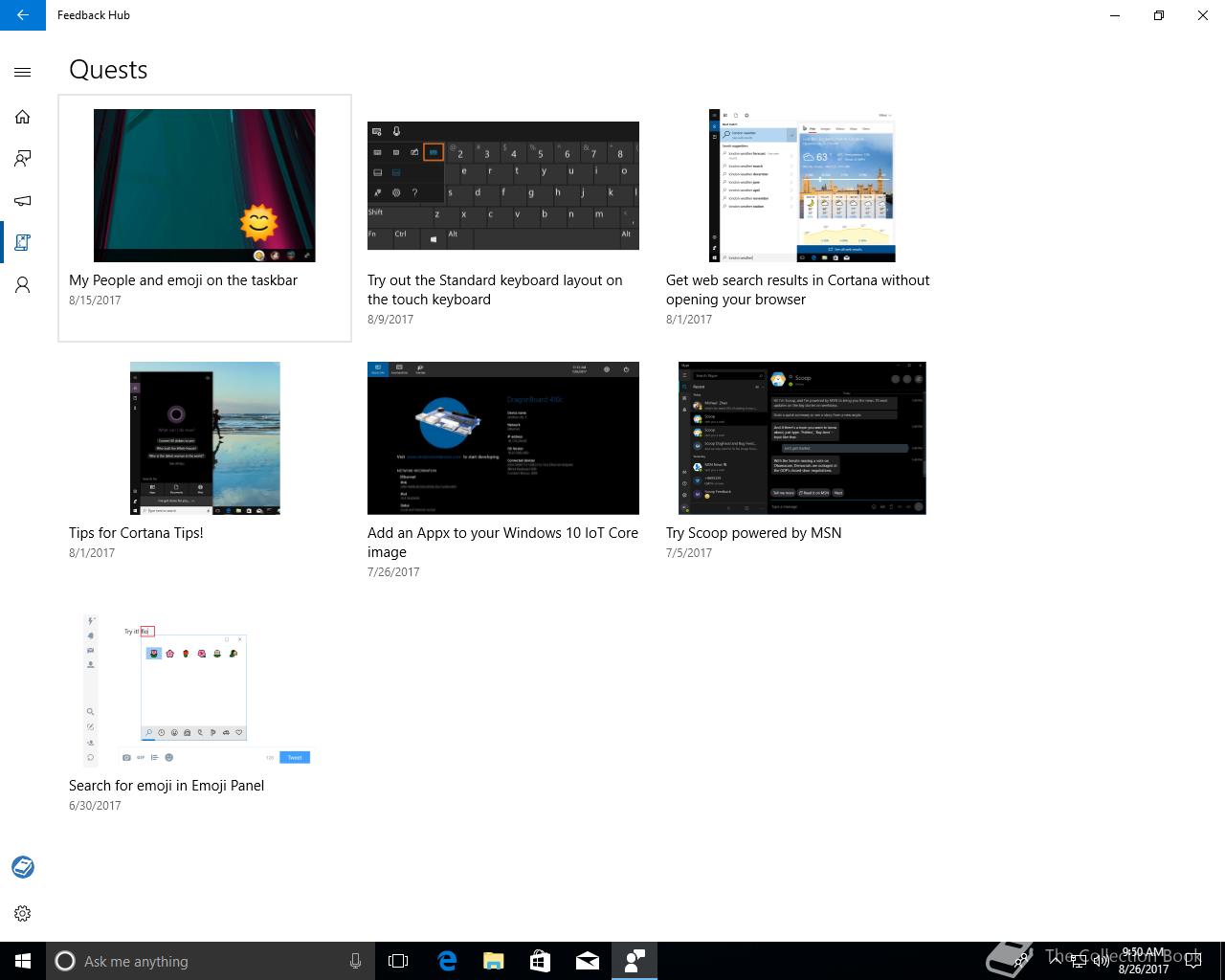Image resolution: width=1225 pixels, height=980 pixels.
Task: Open Settings gear in sidebar
Action: point(23,913)
